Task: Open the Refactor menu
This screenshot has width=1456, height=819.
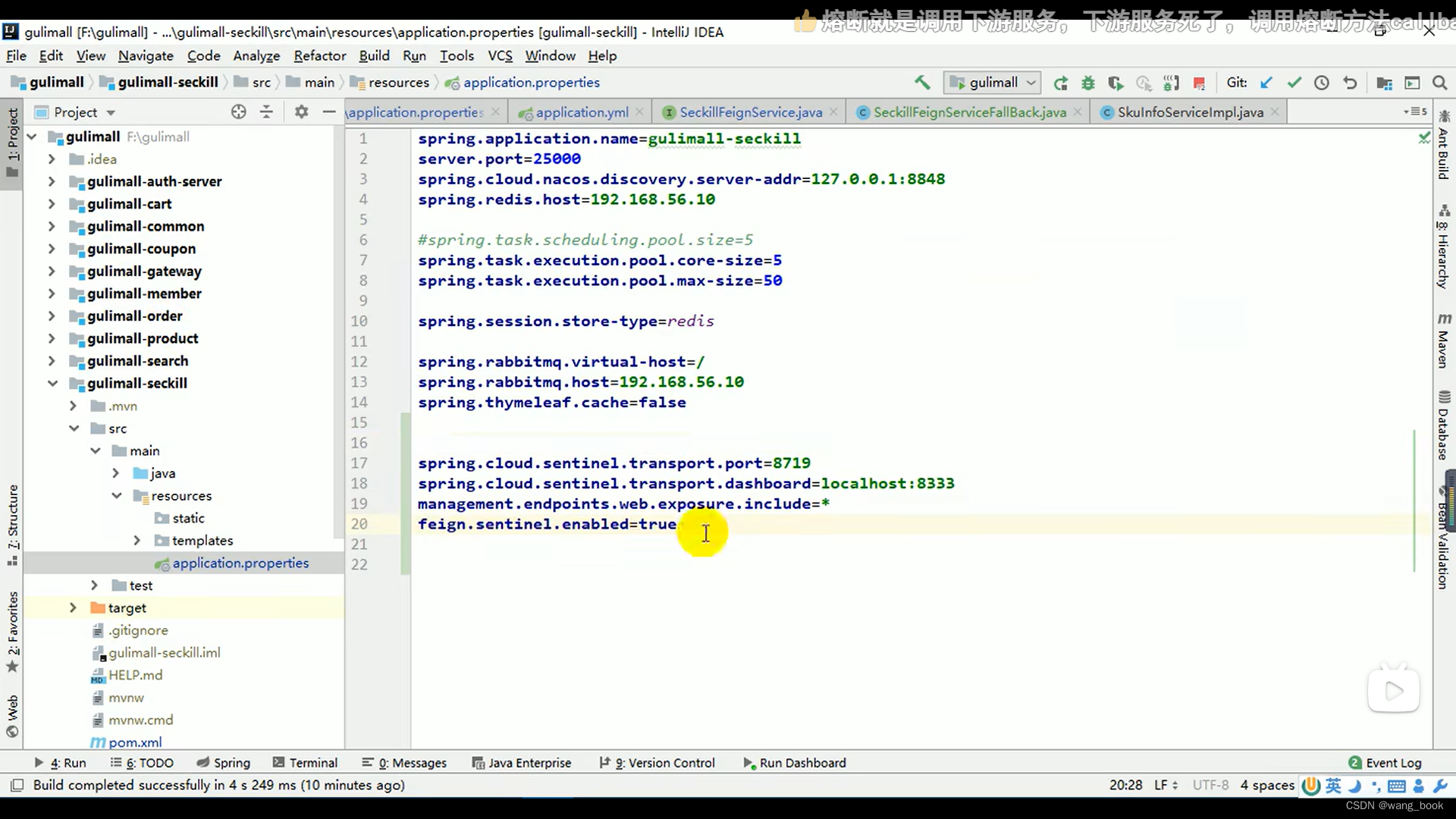Action: pyautogui.click(x=319, y=56)
